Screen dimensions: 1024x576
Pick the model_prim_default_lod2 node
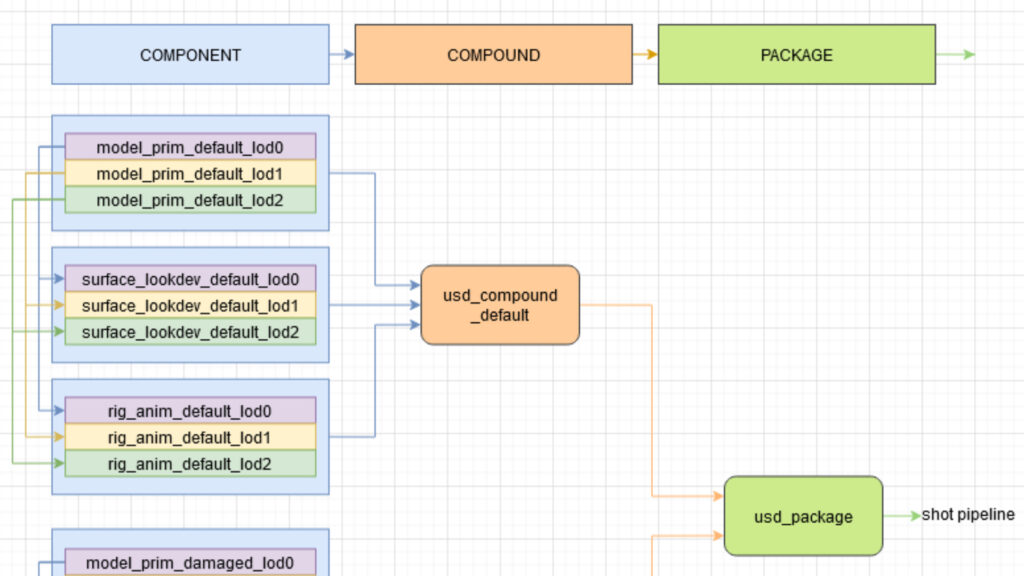coord(190,200)
